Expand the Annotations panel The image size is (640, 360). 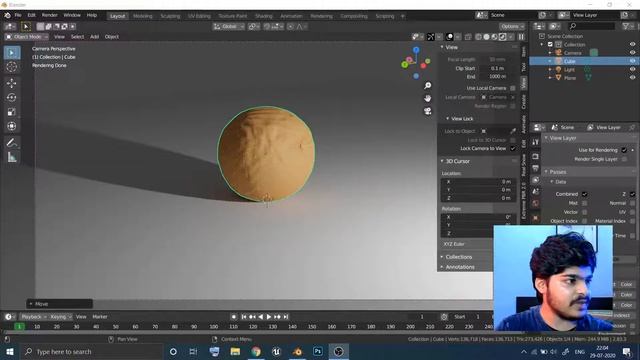(442, 267)
